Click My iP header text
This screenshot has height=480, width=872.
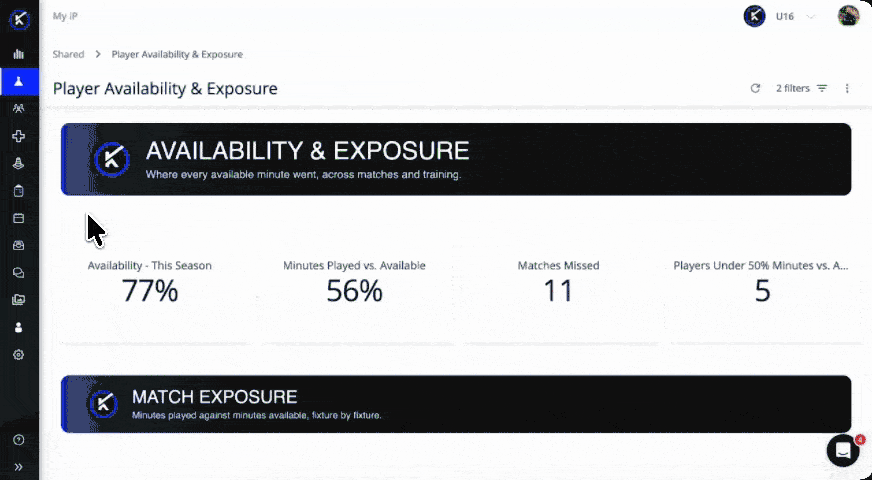tap(65, 16)
